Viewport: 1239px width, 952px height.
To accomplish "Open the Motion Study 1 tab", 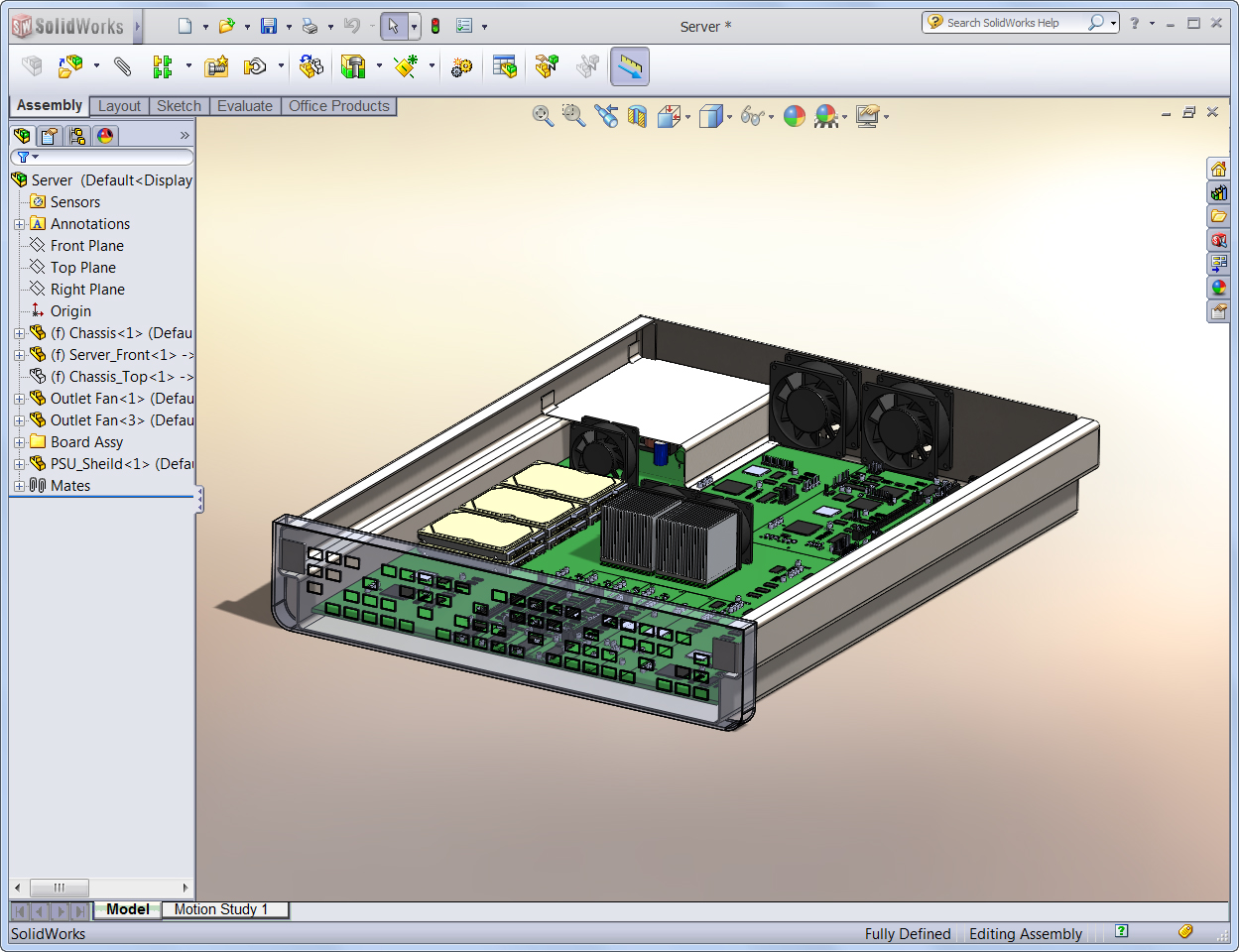I will click(221, 909).
